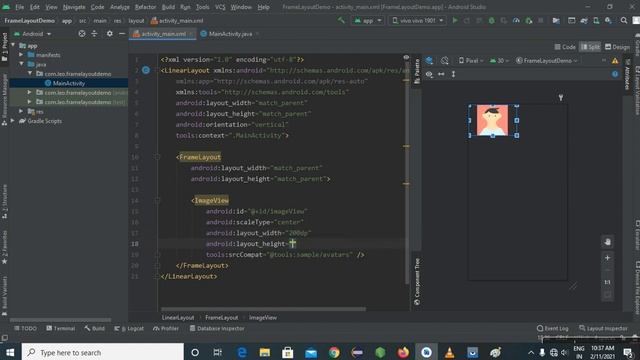Viewport: 640px width, 360px height.
Task: Expand the res folder
Action: [x=21, y=111]
